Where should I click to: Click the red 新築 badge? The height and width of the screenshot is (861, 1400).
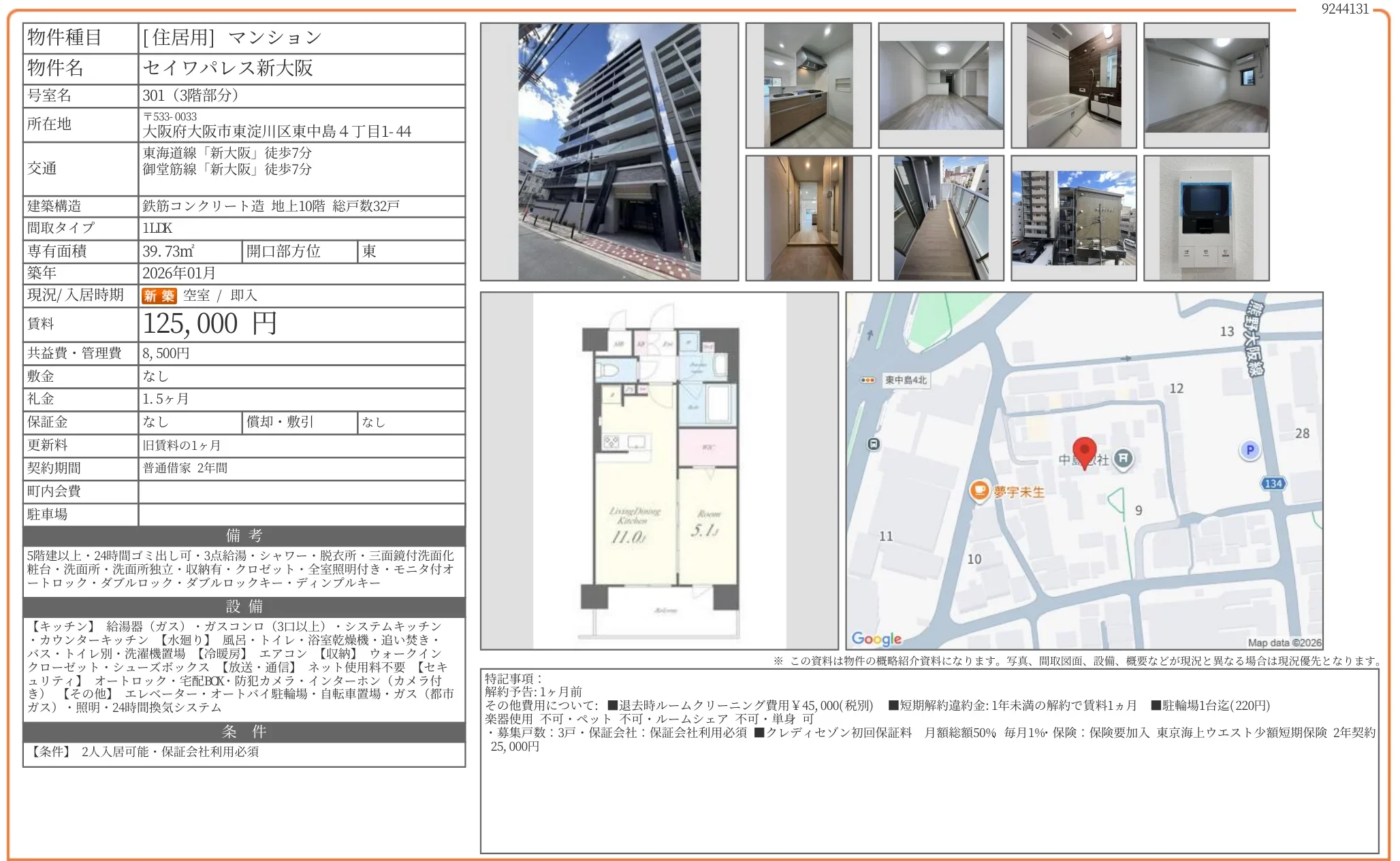(158, 295)
